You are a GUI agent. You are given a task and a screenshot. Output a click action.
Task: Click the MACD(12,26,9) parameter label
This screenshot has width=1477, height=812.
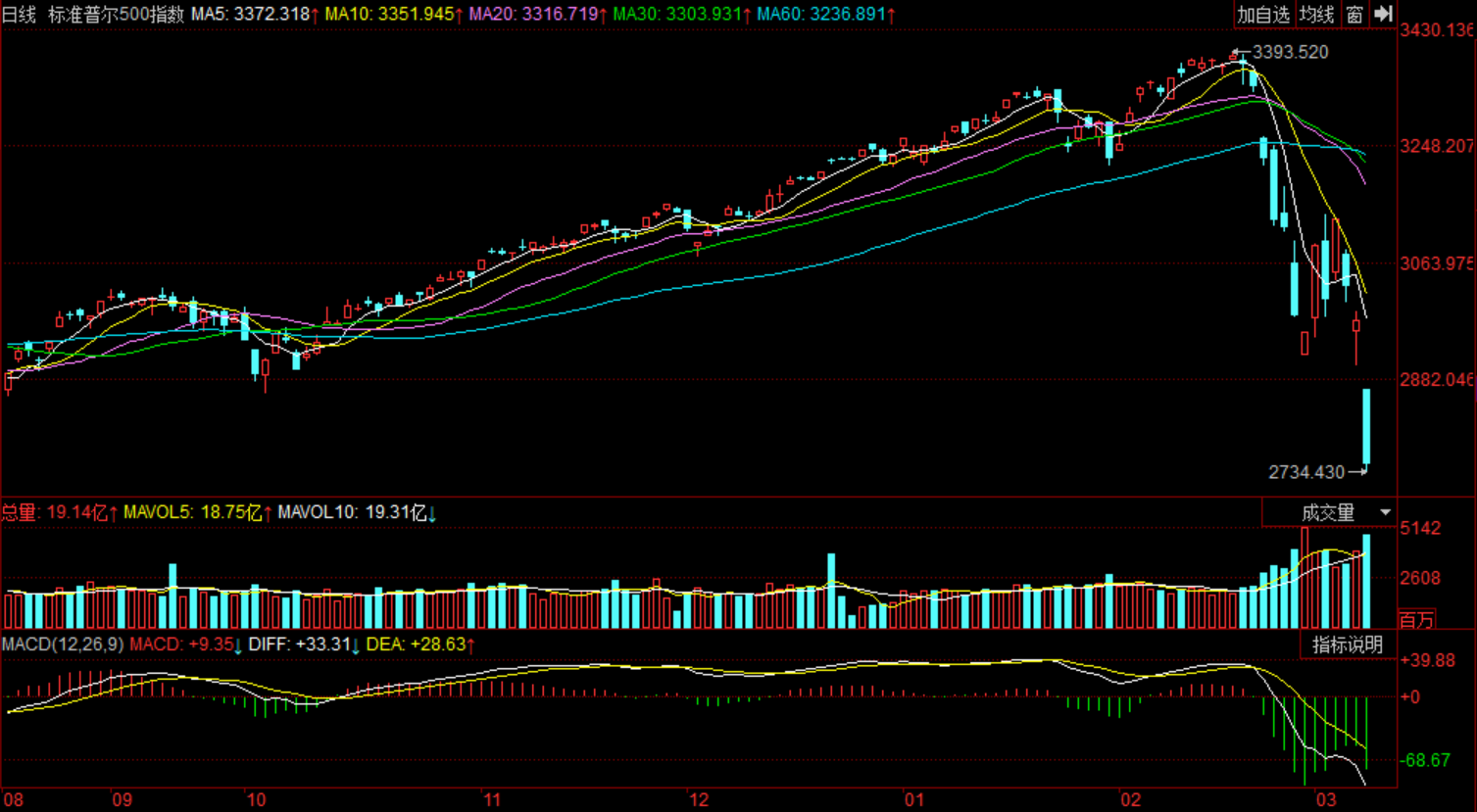[63, 645]
